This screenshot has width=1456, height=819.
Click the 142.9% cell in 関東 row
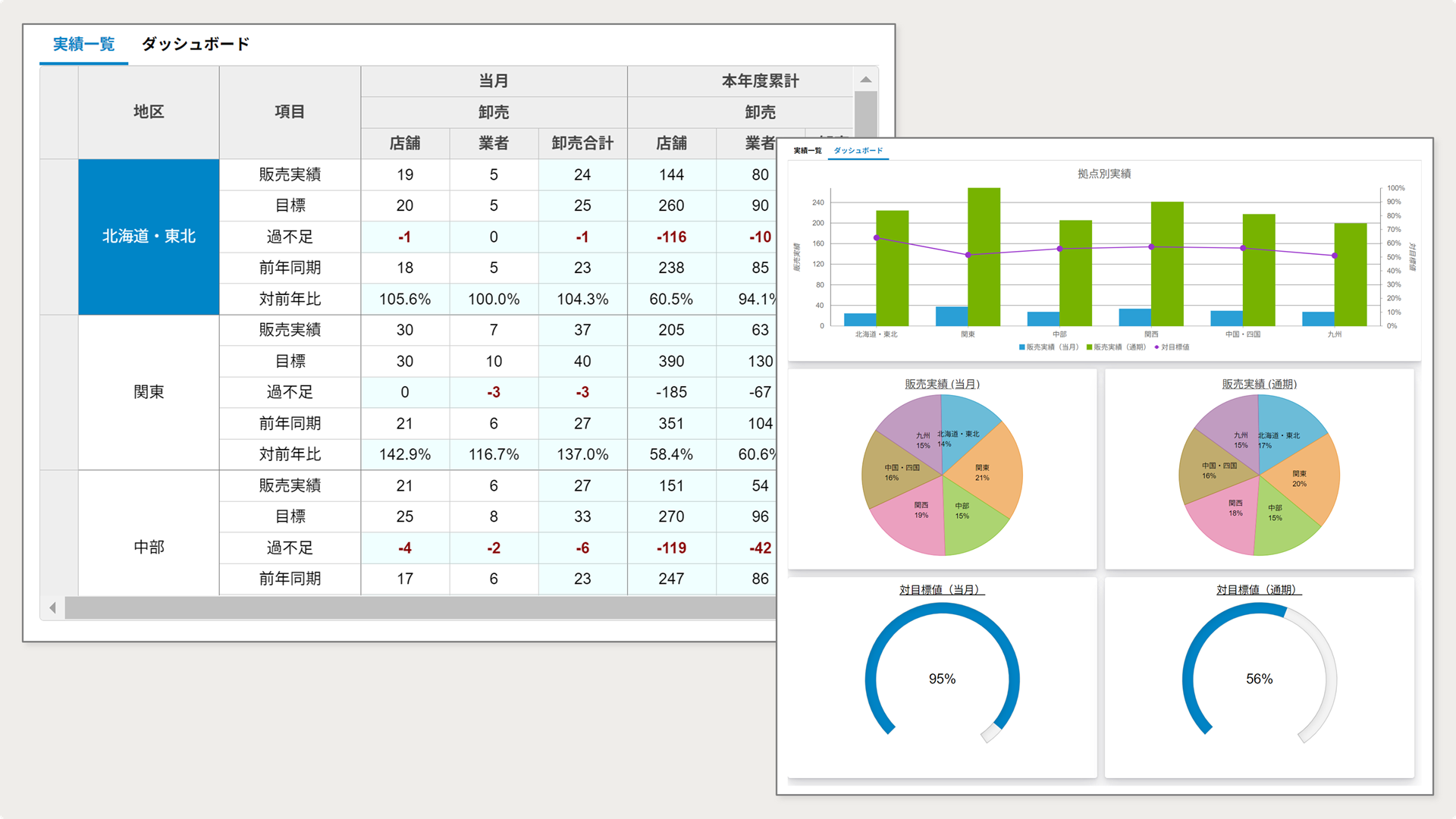click(x=405, y=454)
